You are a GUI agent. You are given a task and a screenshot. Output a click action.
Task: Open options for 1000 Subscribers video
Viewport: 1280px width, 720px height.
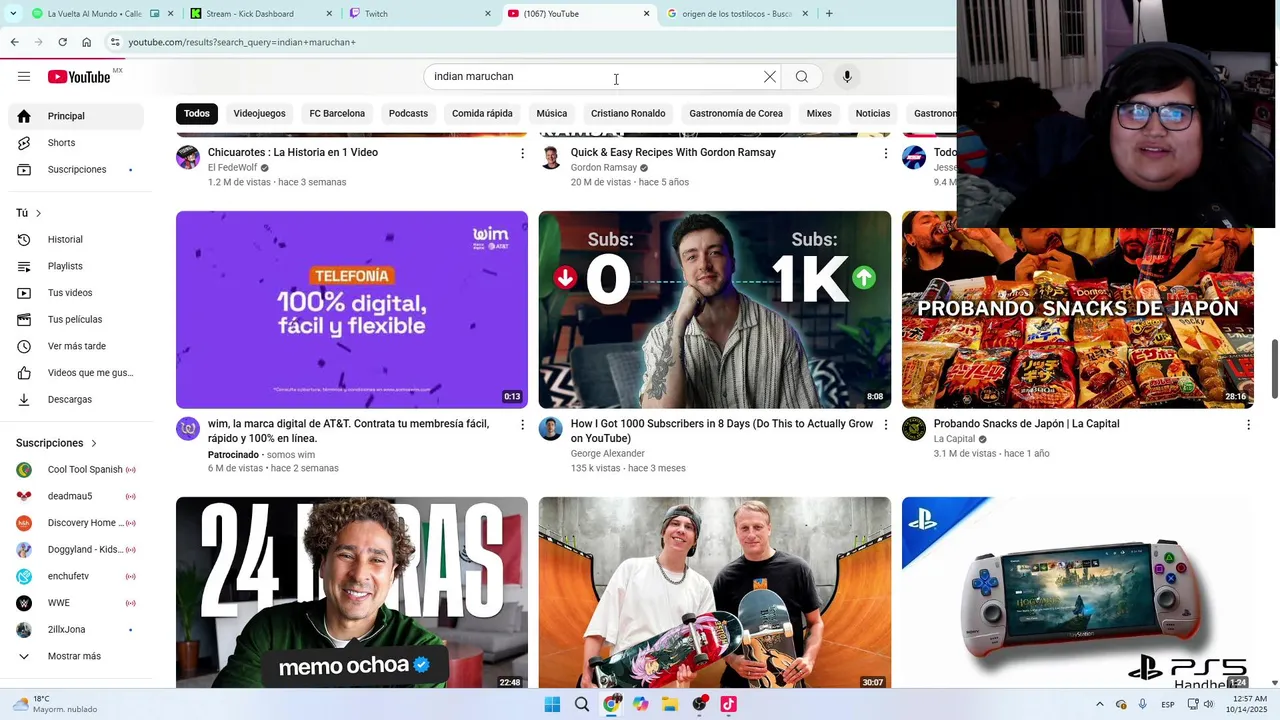click(x=885, y=425)
